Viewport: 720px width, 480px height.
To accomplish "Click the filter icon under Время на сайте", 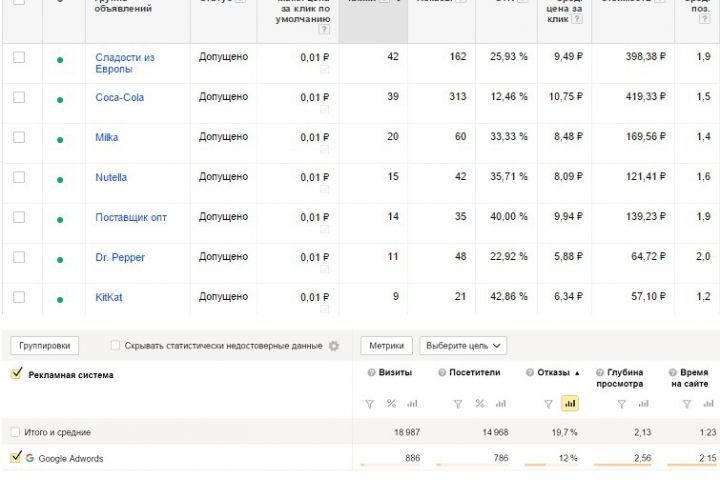I will click(x=686, y=404).
